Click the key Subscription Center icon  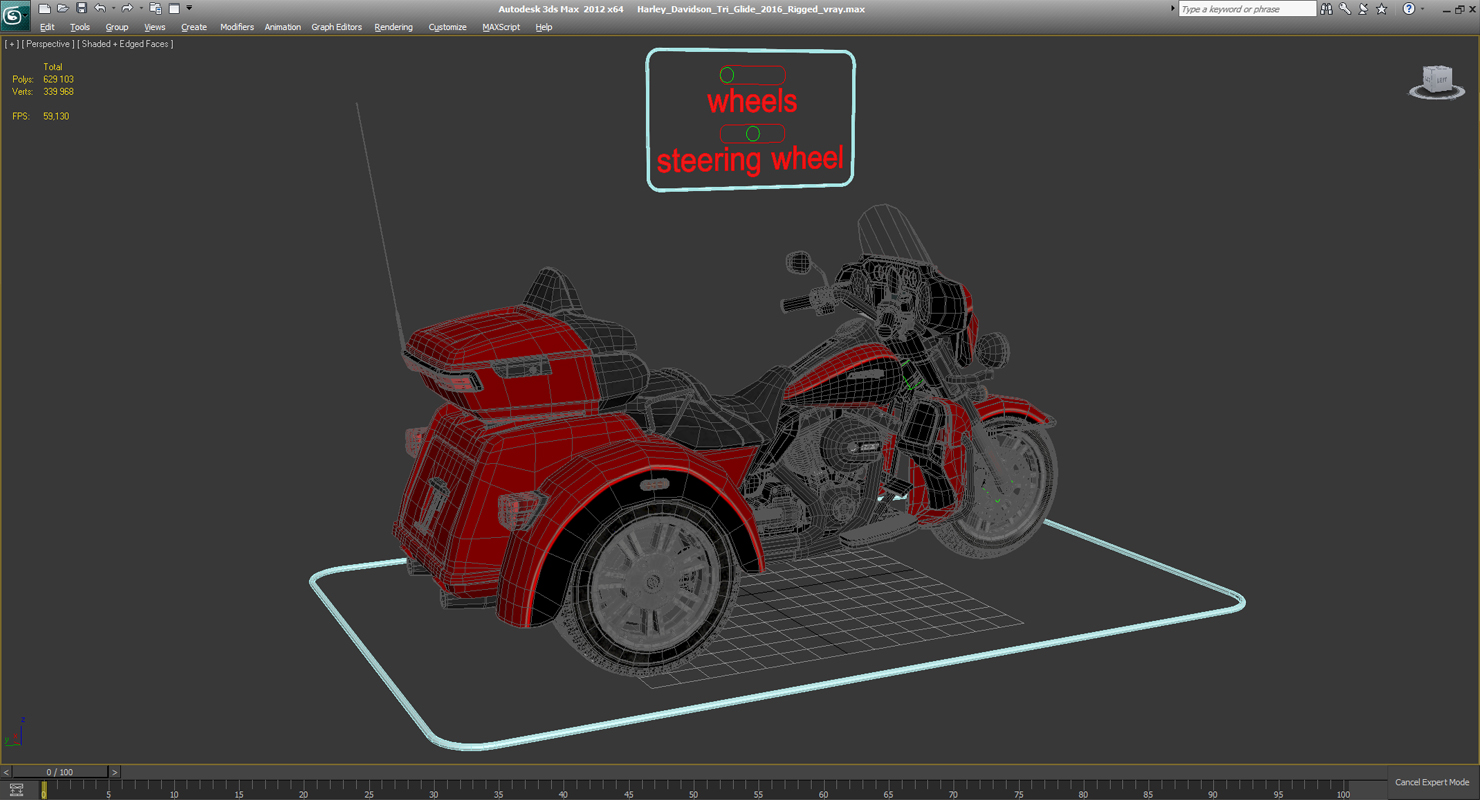pos(1345,9)
